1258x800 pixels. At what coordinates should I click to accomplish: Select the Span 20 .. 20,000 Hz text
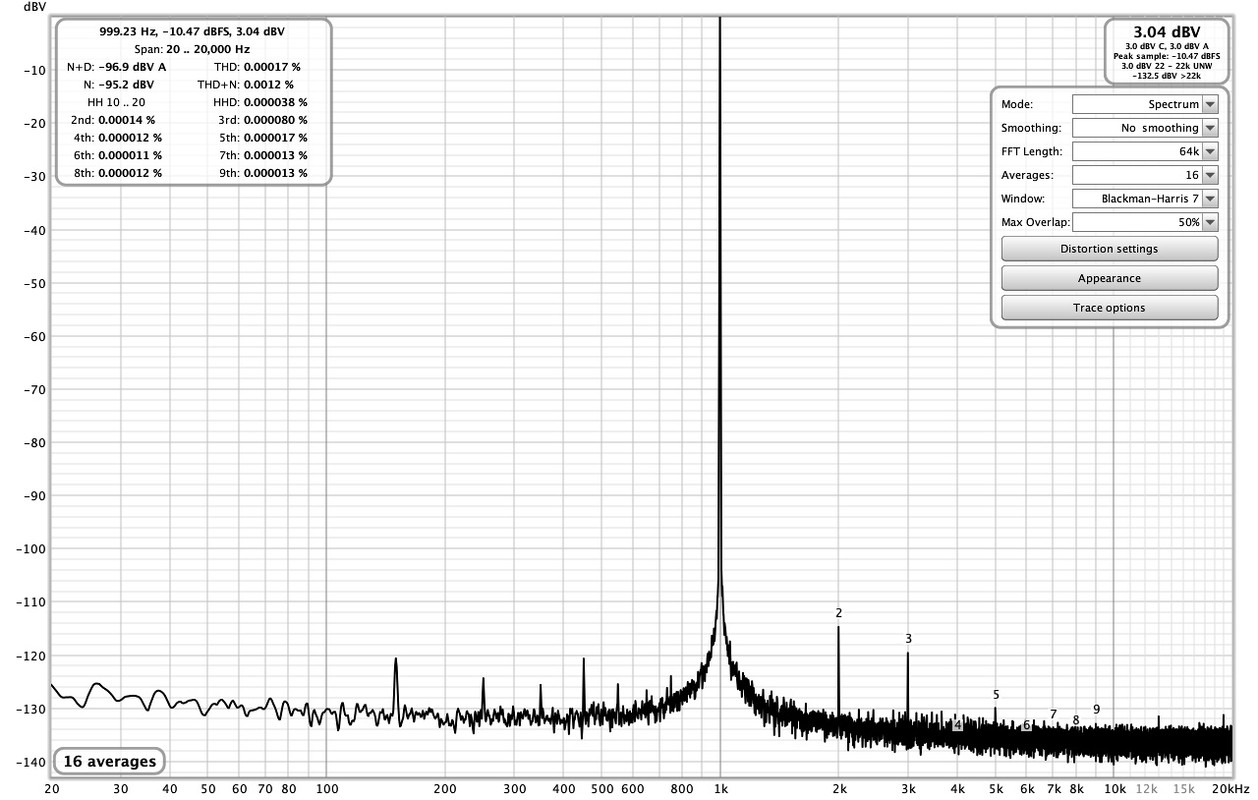pos(192,49)
